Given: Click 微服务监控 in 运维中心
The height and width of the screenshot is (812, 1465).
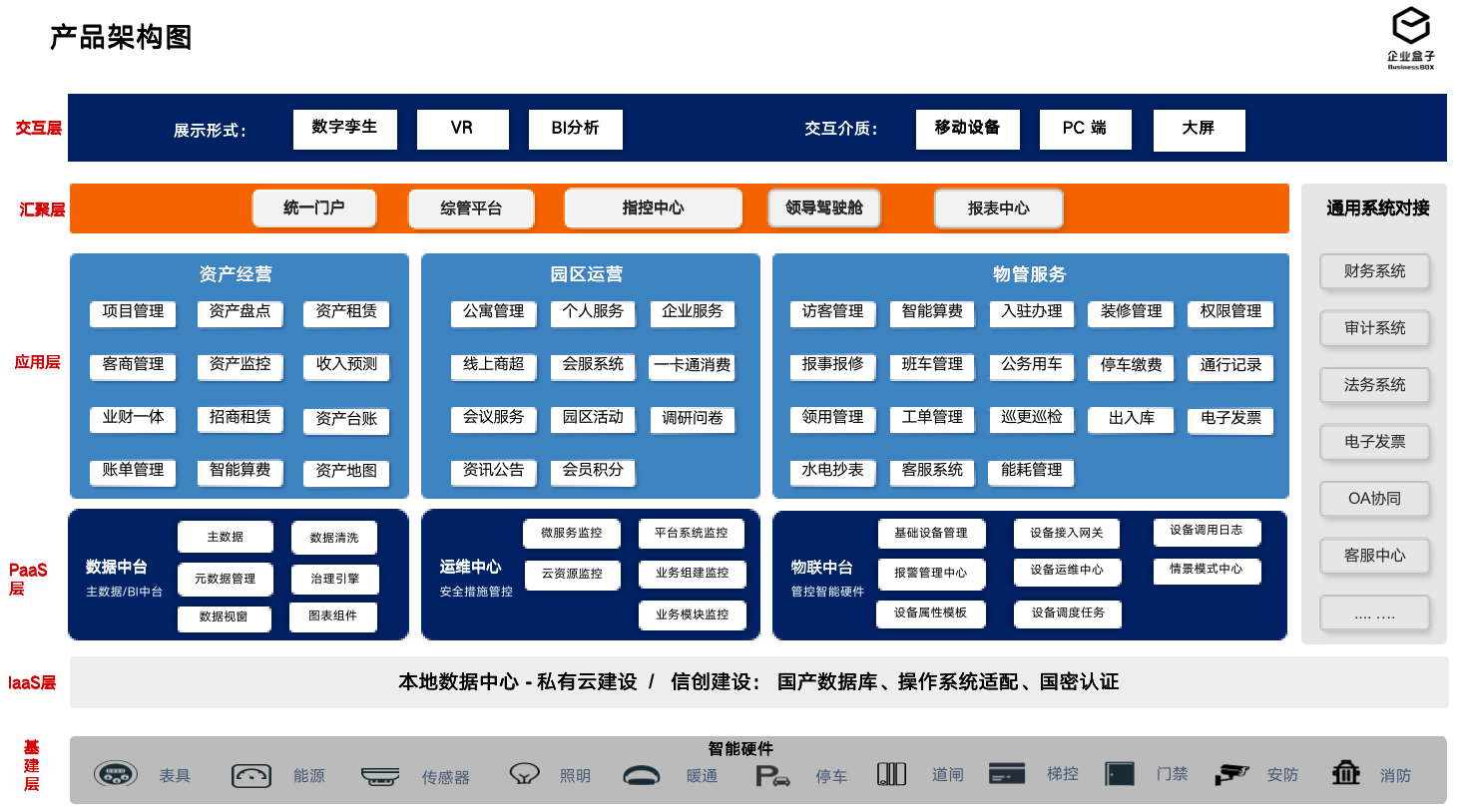Looking at the screenshot, I should (x=572, y=534).
